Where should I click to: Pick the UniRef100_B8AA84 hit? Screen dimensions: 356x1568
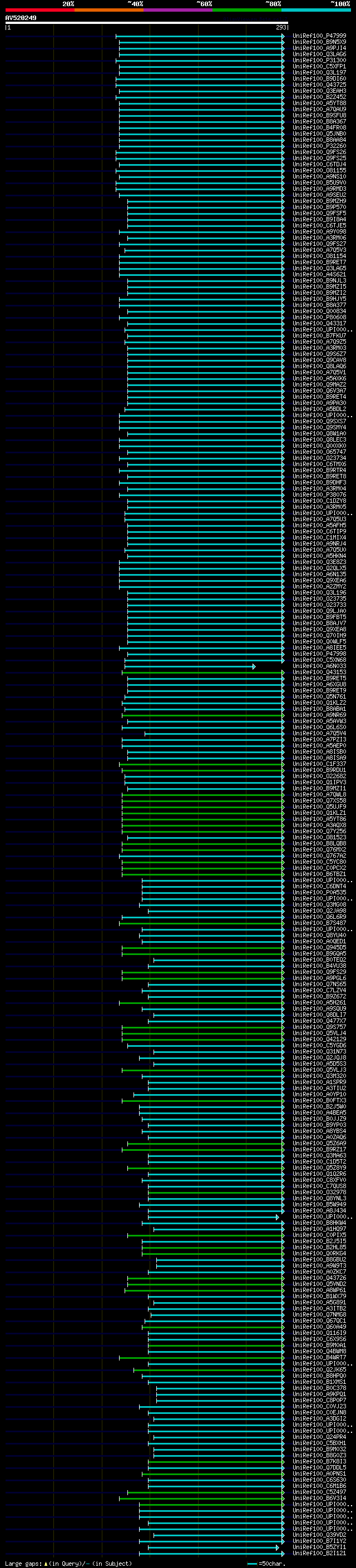tap(319, 140)
